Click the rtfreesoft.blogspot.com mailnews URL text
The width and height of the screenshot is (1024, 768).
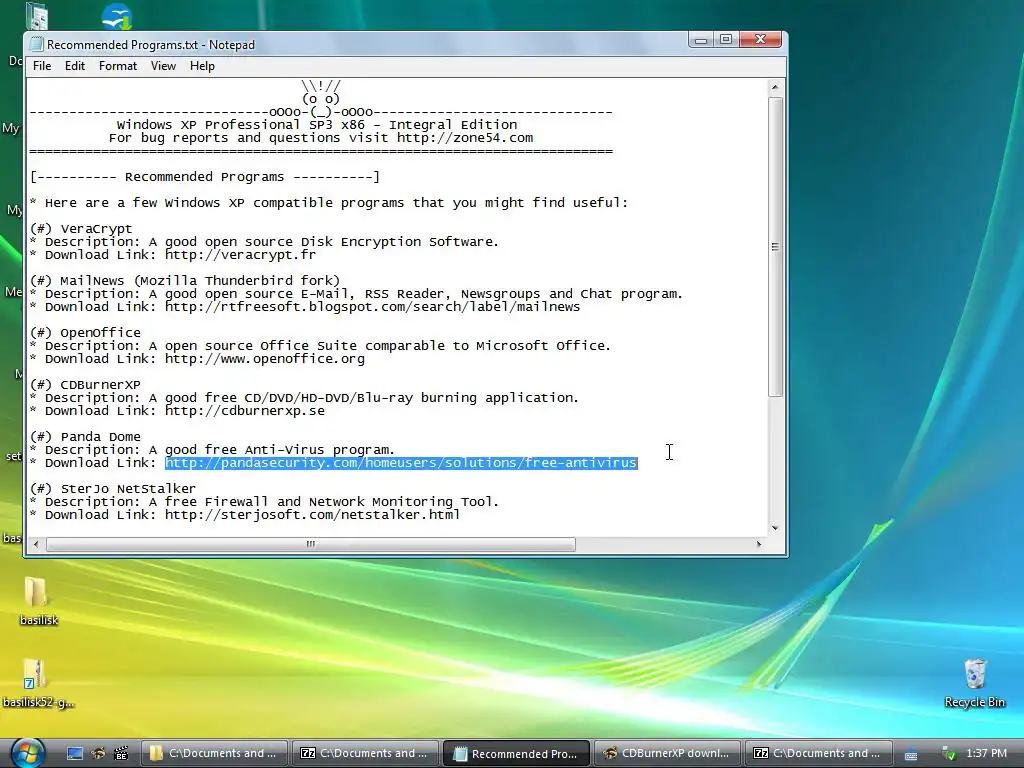(372, 307)
